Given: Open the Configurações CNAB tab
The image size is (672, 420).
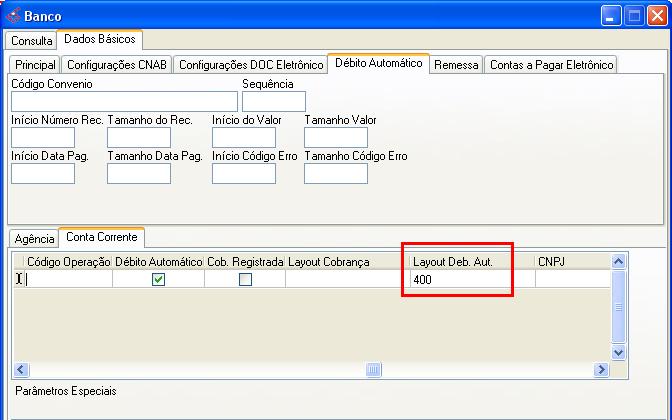Looking at the screenshot, I should point(119,65).
